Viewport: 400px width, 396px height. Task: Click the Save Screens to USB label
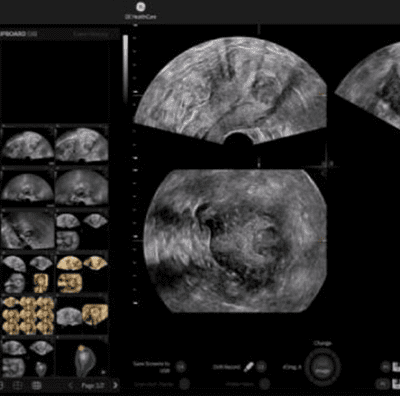pos(151,367)
